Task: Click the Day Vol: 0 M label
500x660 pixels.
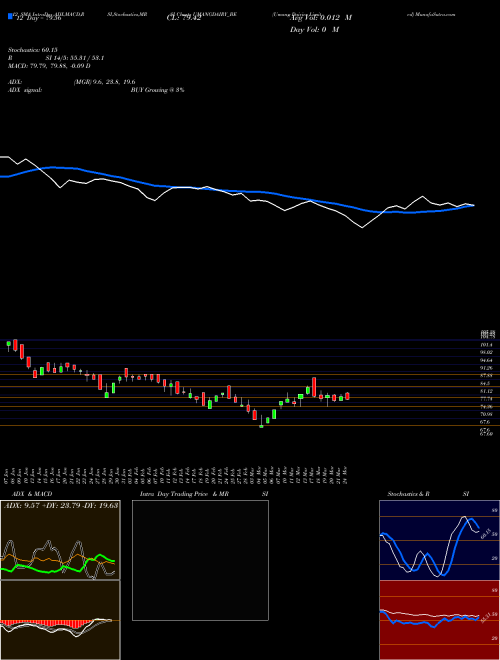Action: tap(314, 30)
